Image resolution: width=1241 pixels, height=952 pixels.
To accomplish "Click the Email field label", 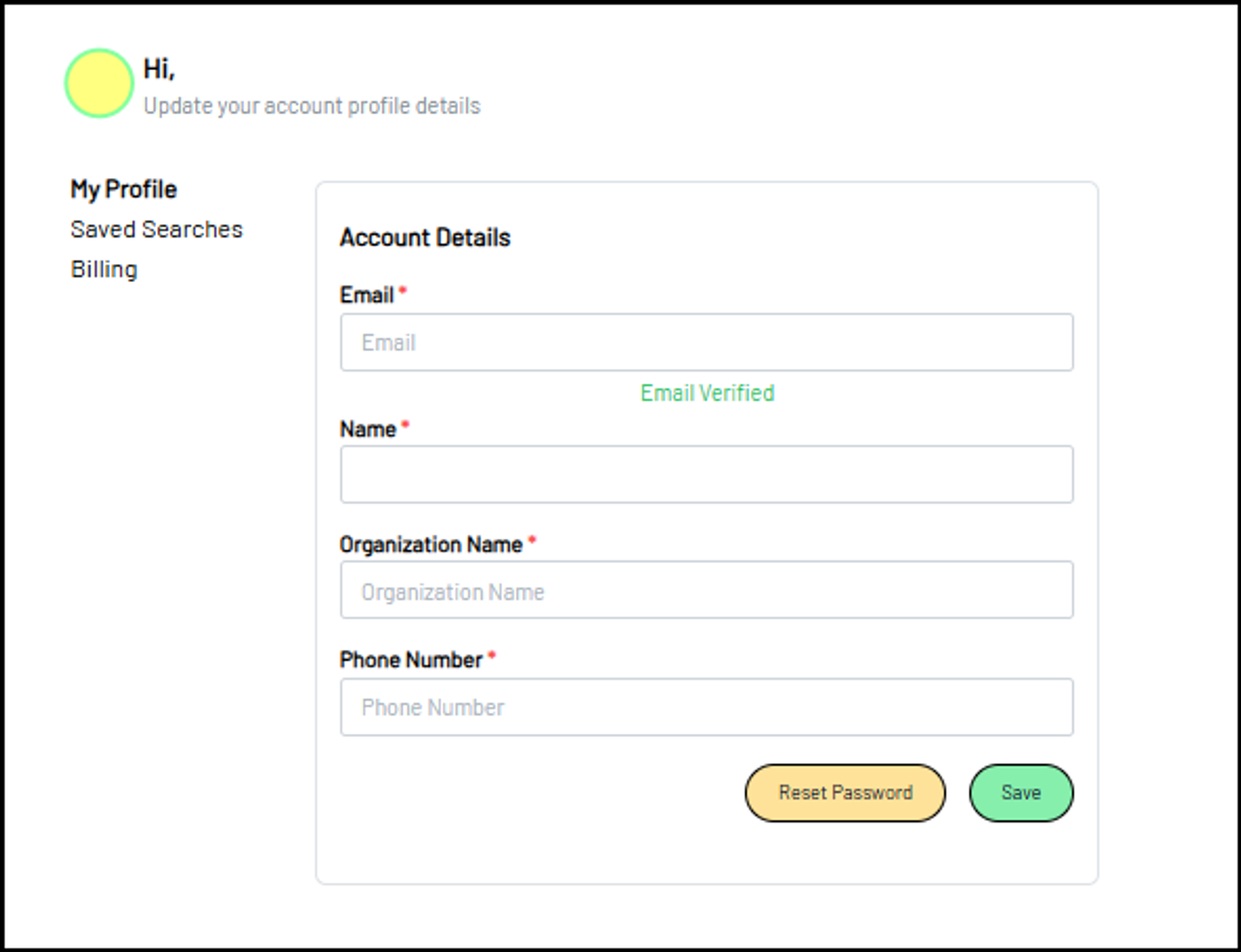I will tap(367, 295).
